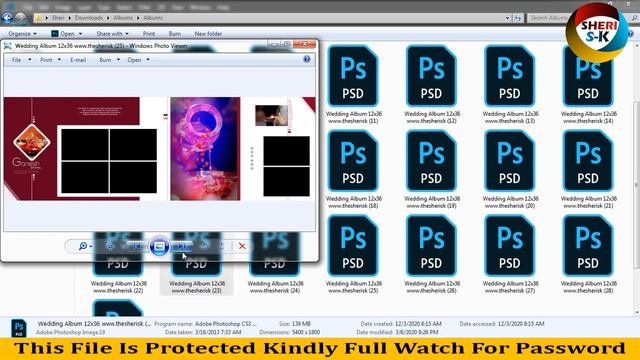
Task: Select Wedding Album 12x36 (13) PSD icon
Action: coord(509,76)
